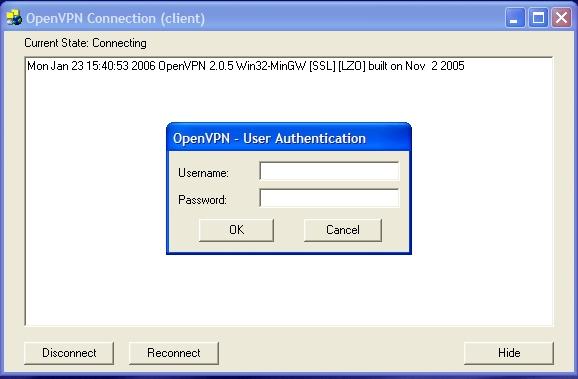The image size is (578, 379).
Task: Confirm credentials with the OK button
Action: click(236, 230)
